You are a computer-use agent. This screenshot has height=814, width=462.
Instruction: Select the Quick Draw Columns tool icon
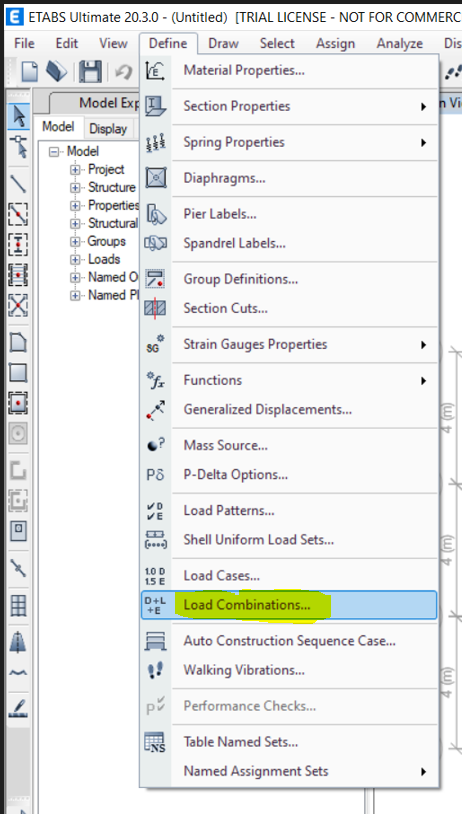[19, 244]
